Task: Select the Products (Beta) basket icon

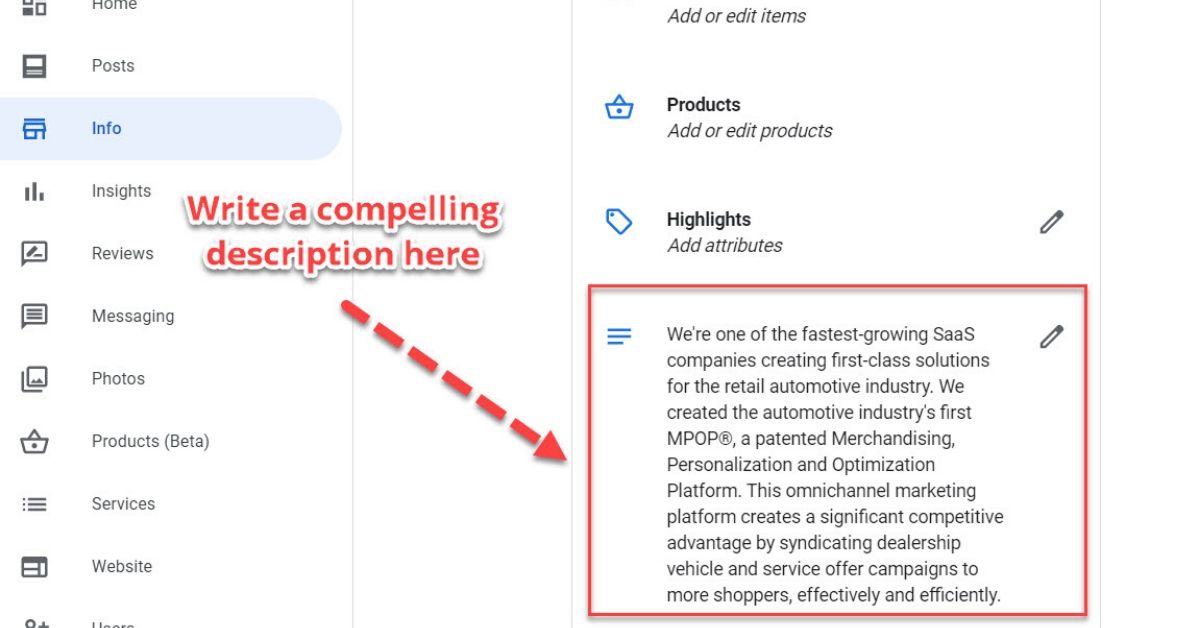Action: tap(34, 441)
